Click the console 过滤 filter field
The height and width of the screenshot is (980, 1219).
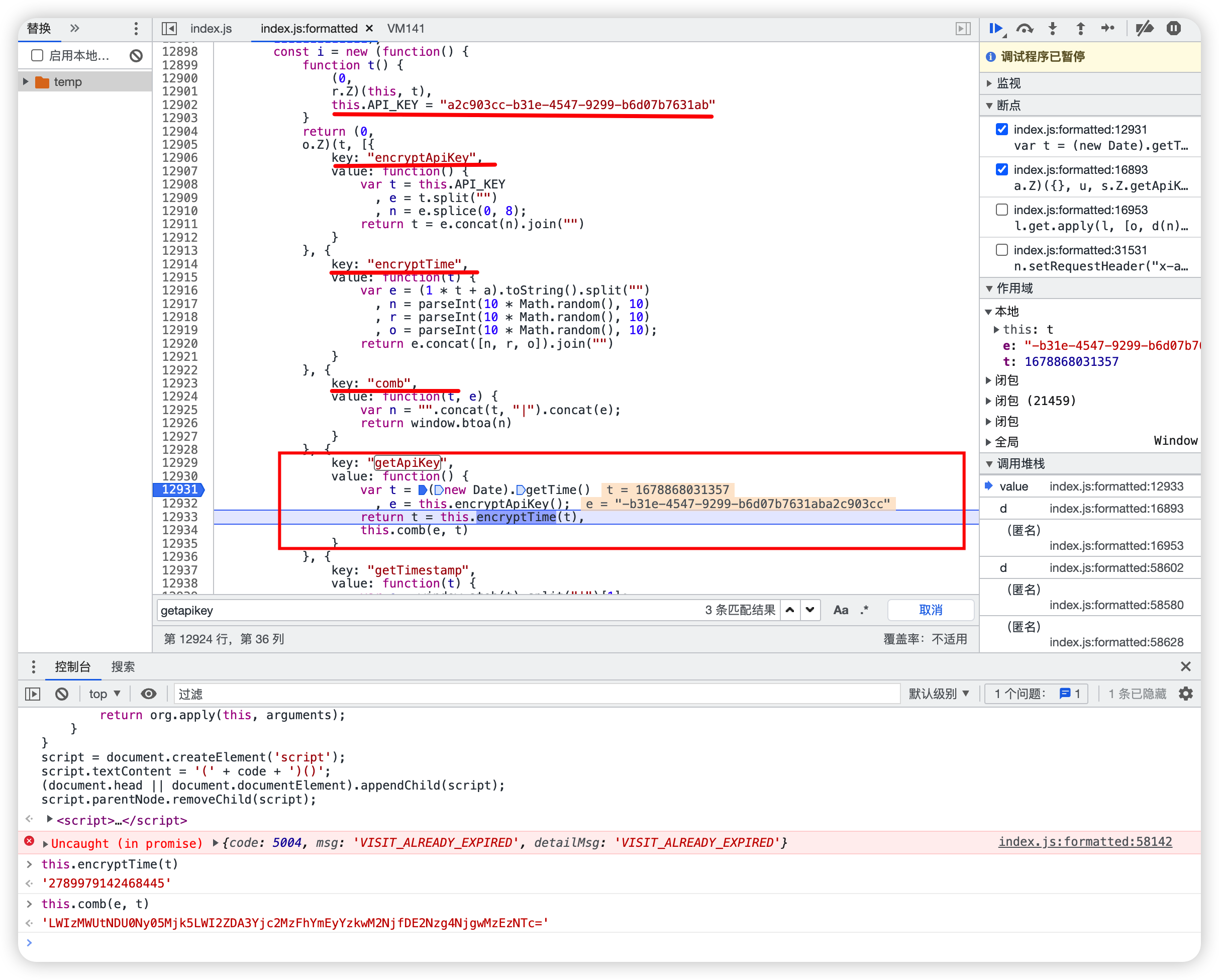point(537,694)
